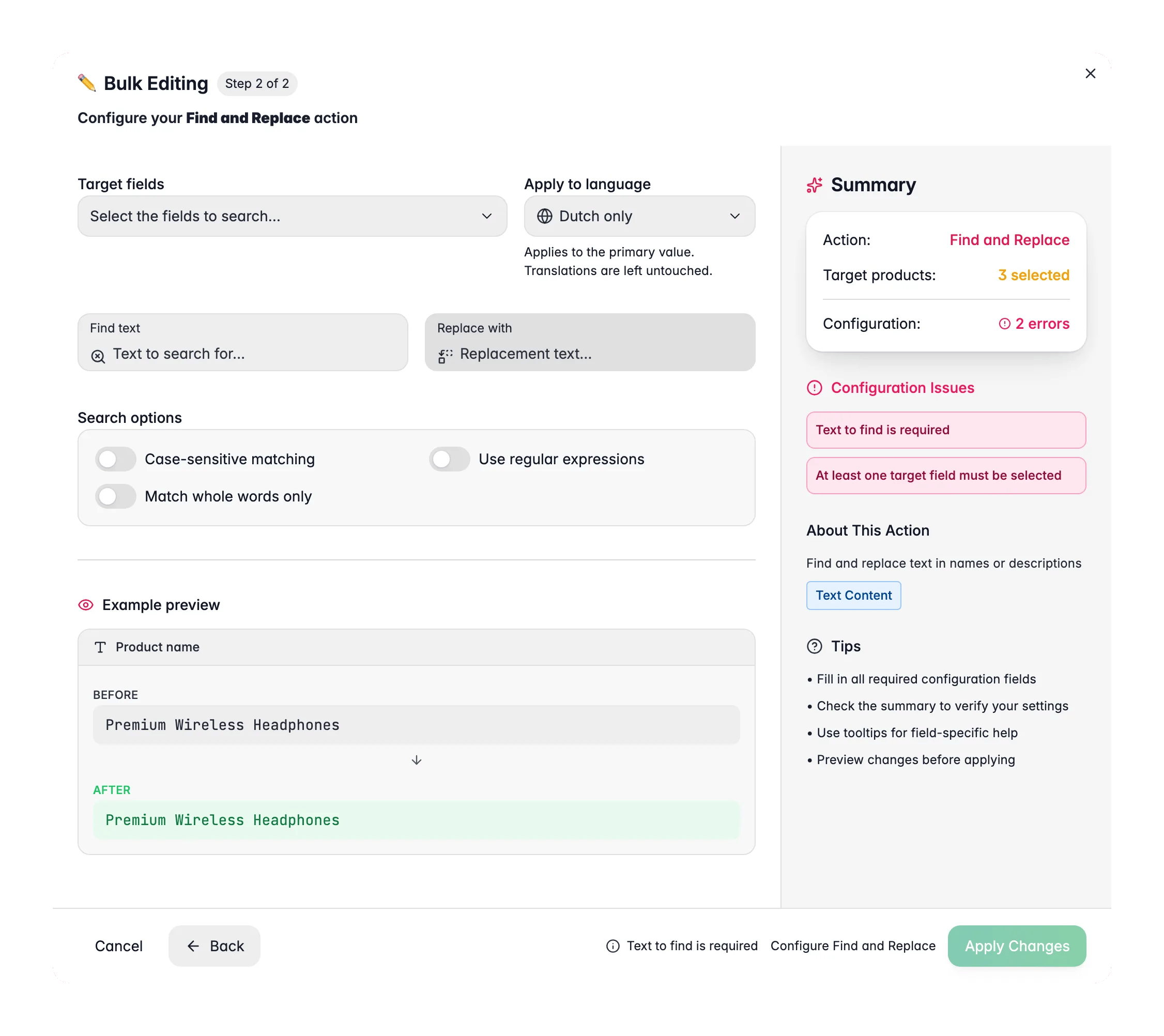This screenshot has width=1164, height=1036.
Task: Click the question mark icon beside Tips
Action: pos(815,646)
